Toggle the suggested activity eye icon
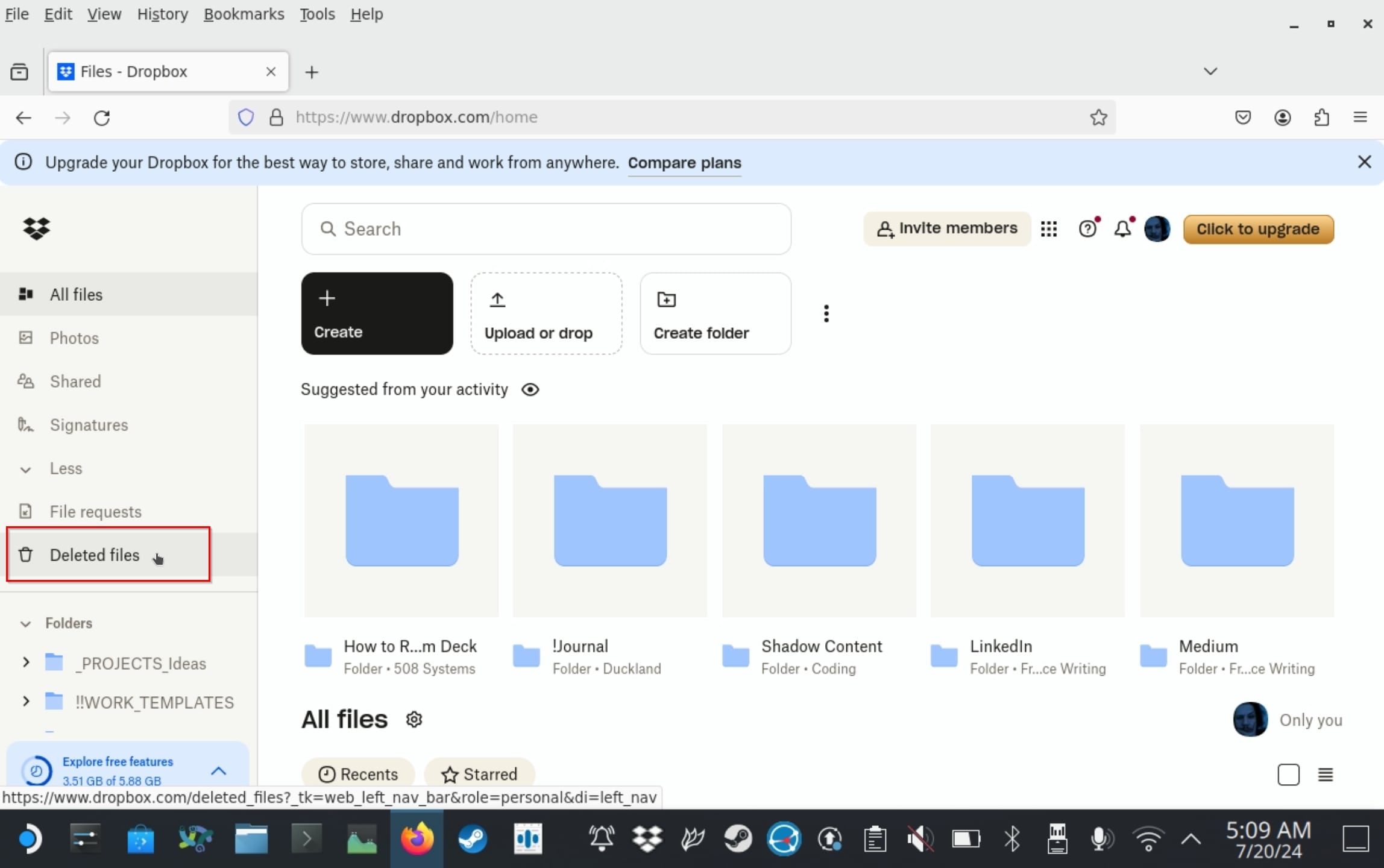 (x=530, y=389)
